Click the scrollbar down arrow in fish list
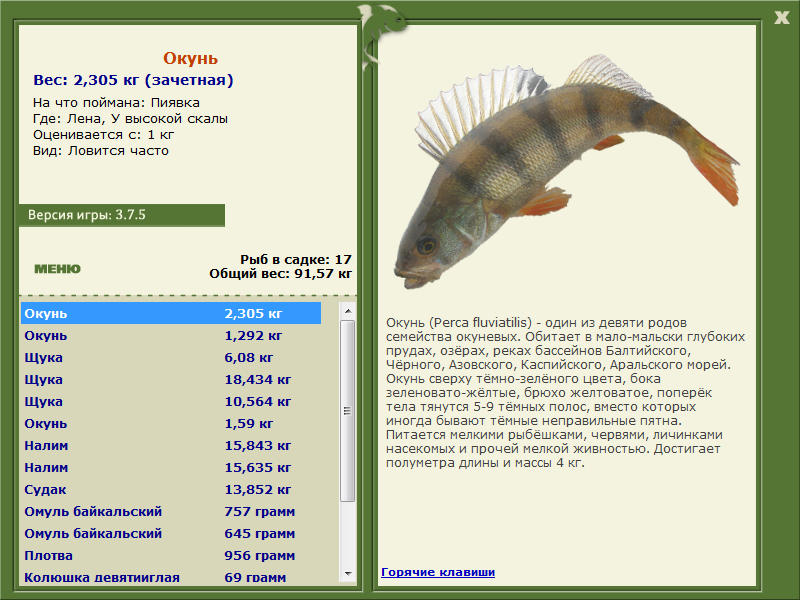The height and width of the screenshot is (600, 800). pos(348,573)
